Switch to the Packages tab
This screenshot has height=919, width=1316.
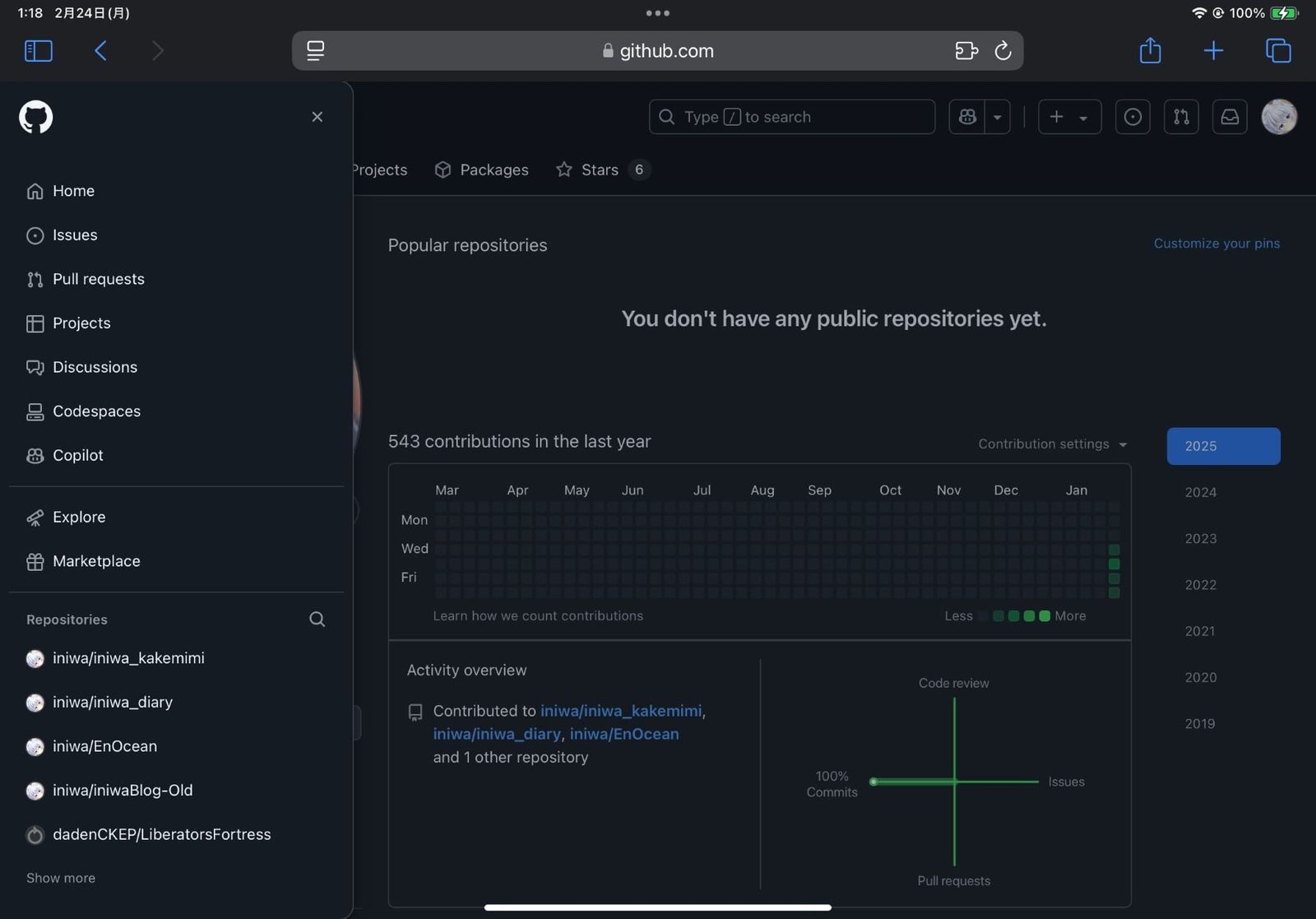pos(482,169)
